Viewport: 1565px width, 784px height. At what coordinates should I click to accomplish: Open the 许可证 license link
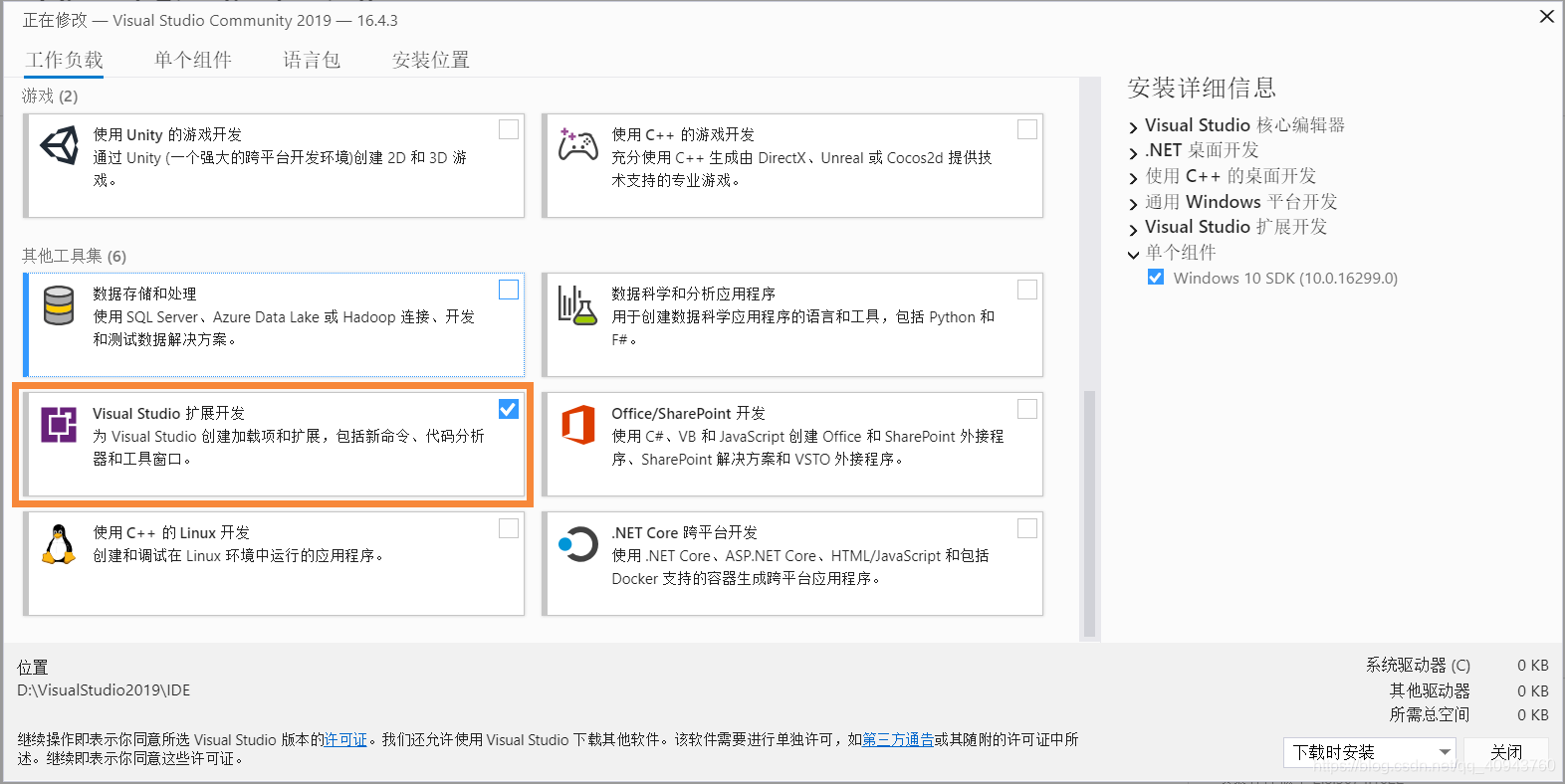point(345,739)
